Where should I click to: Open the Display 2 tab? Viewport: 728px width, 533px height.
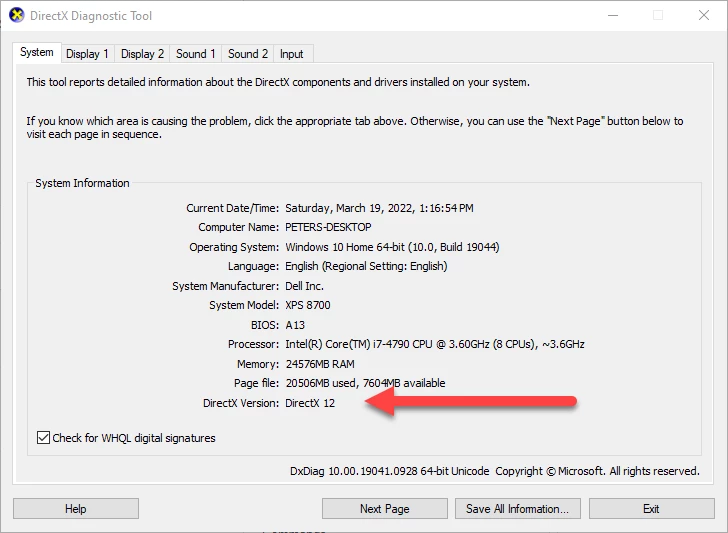[142, 54]
